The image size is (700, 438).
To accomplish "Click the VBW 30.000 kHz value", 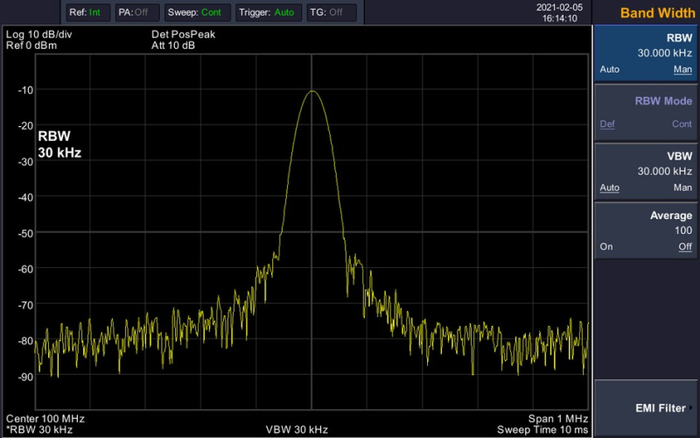I will point(665,171).
